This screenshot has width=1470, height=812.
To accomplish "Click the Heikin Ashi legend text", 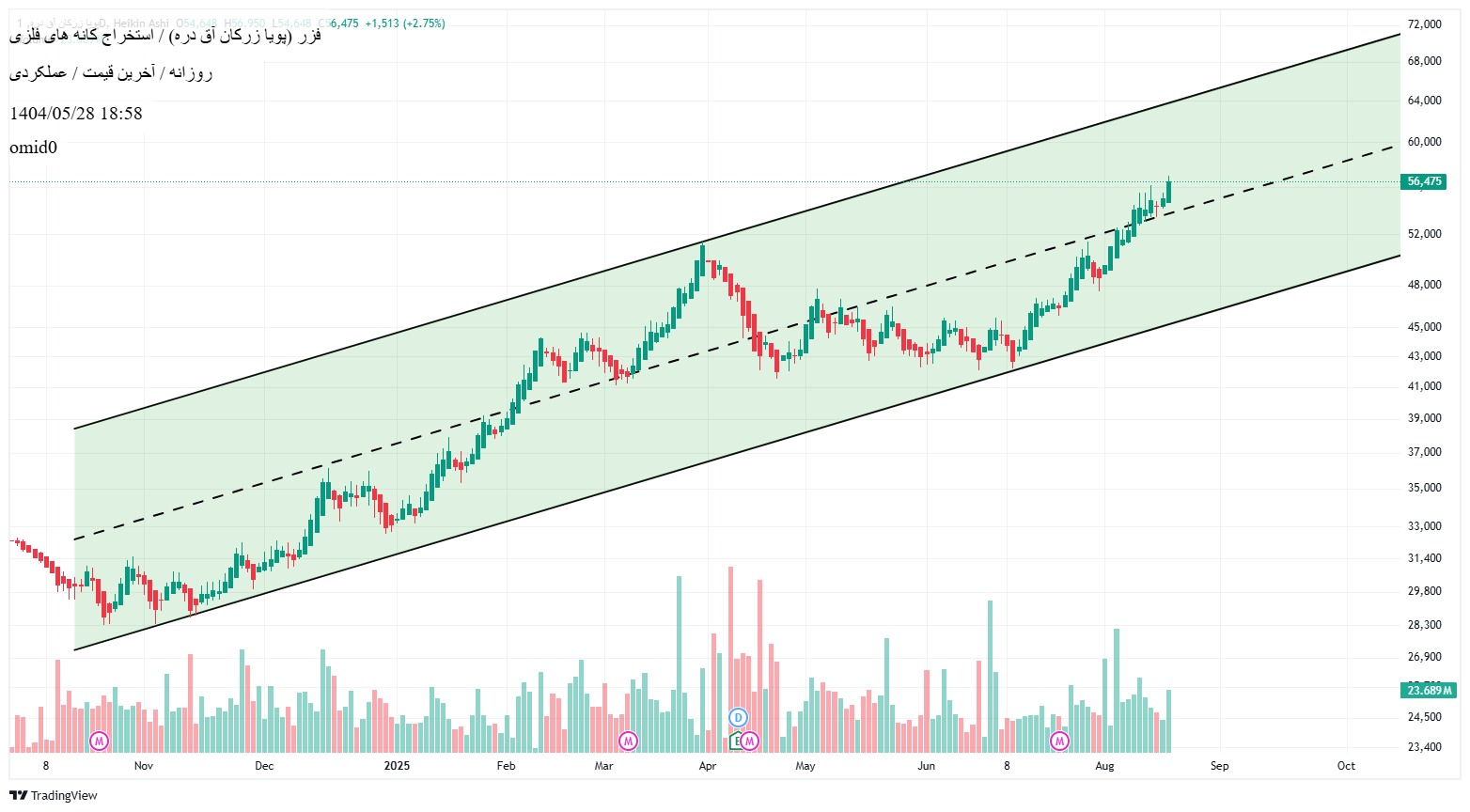I will [x=140, y=23].
